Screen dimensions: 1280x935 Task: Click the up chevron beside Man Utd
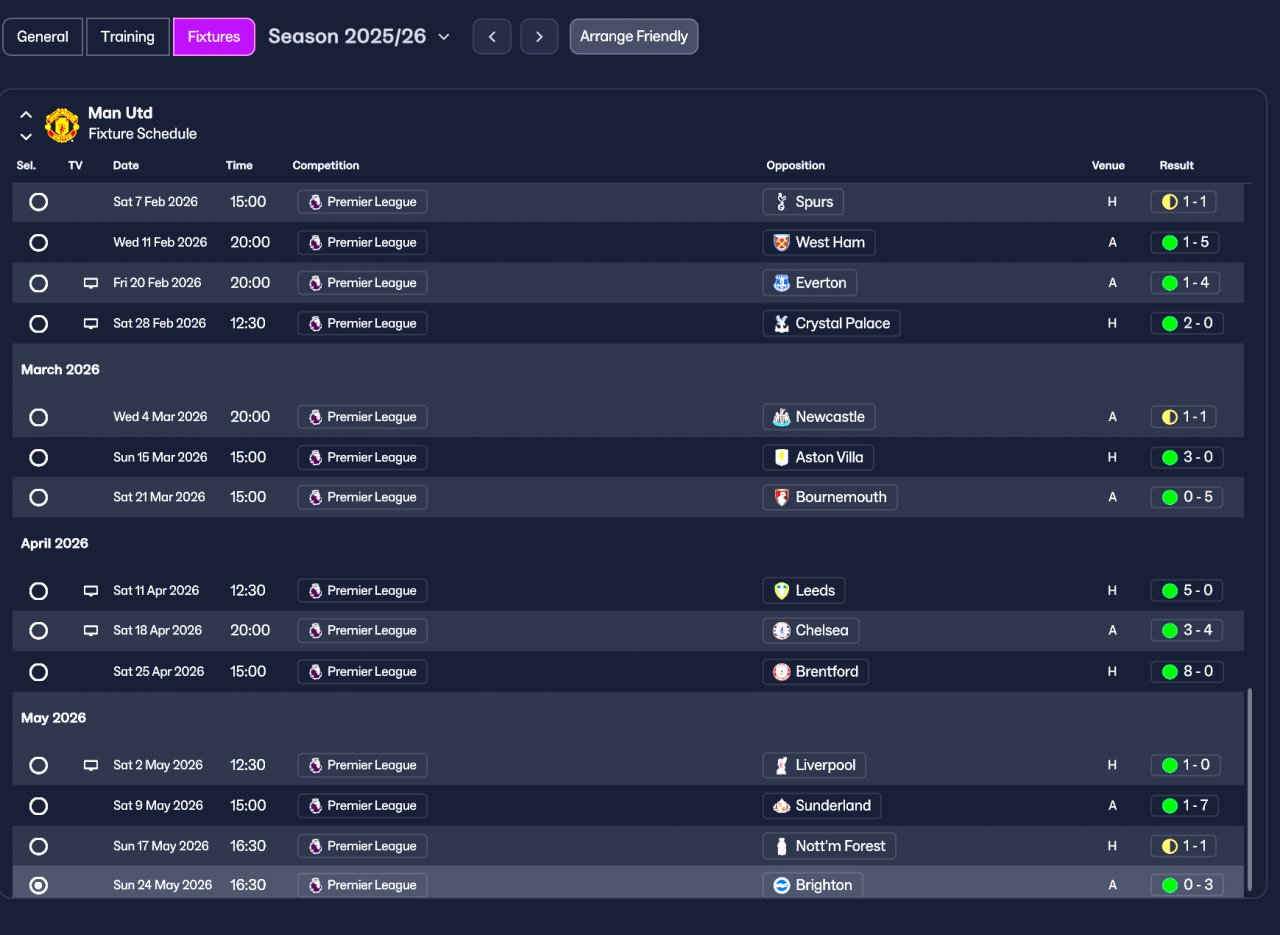[x=26, y=114]
